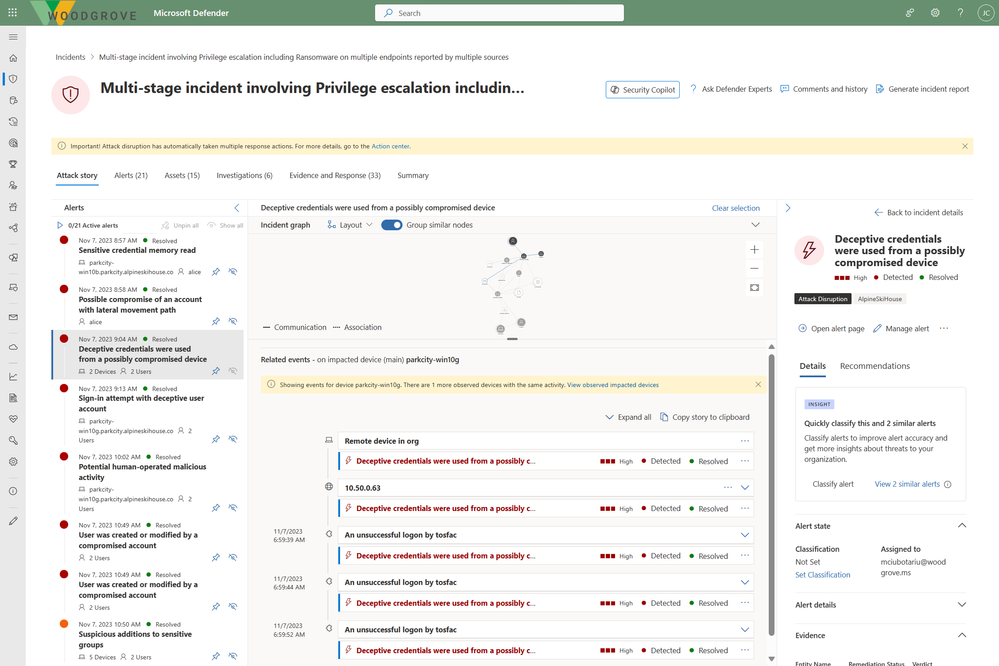Image resolution: width=999 pixels, height=666 pixels.
Task: Open the JC account avatar
Action: click(x=986, y=13)
